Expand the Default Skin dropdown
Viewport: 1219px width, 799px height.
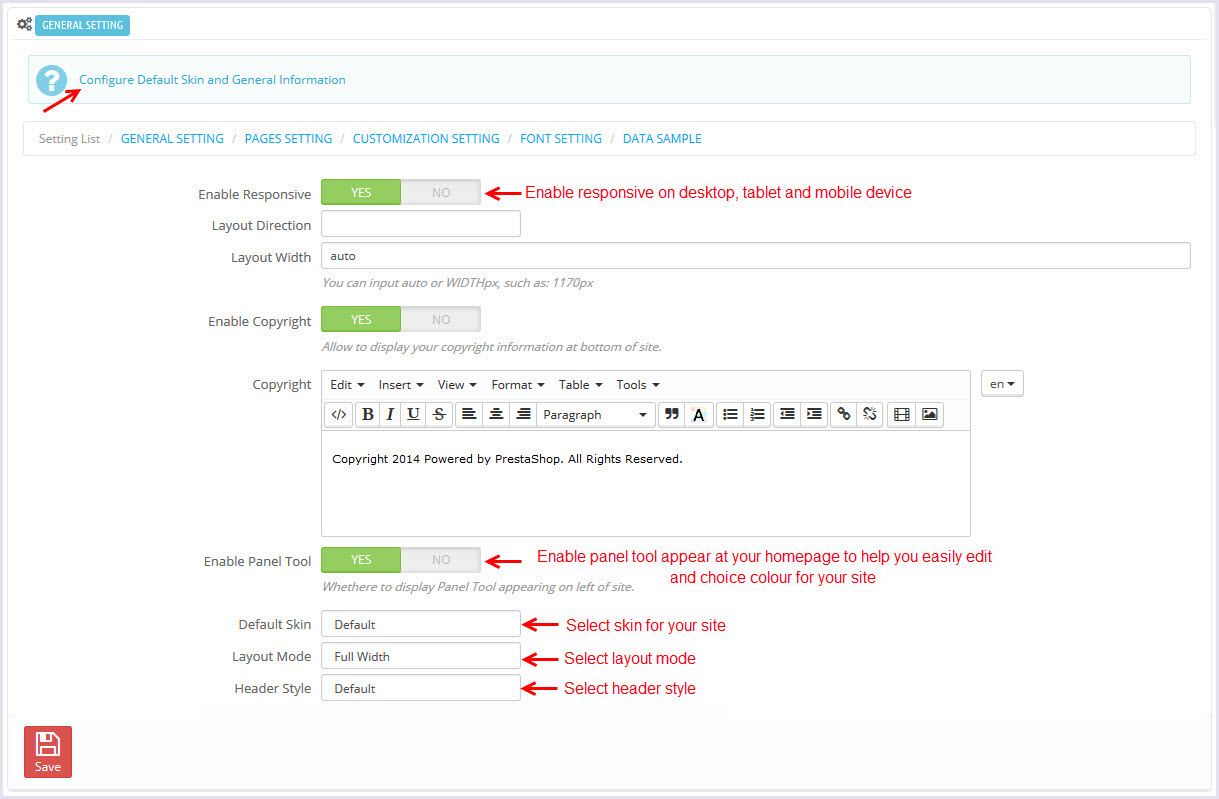point(420,624)
